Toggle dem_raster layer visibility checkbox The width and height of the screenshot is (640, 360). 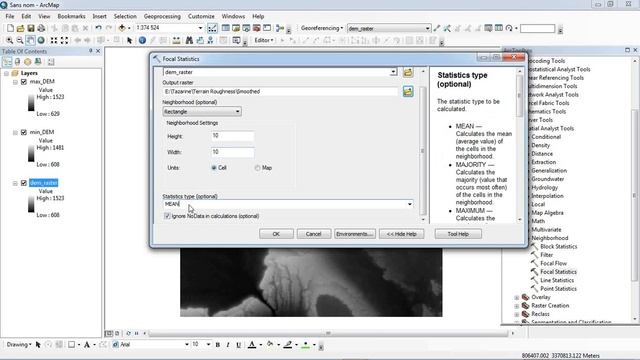[x=24, y=183]
